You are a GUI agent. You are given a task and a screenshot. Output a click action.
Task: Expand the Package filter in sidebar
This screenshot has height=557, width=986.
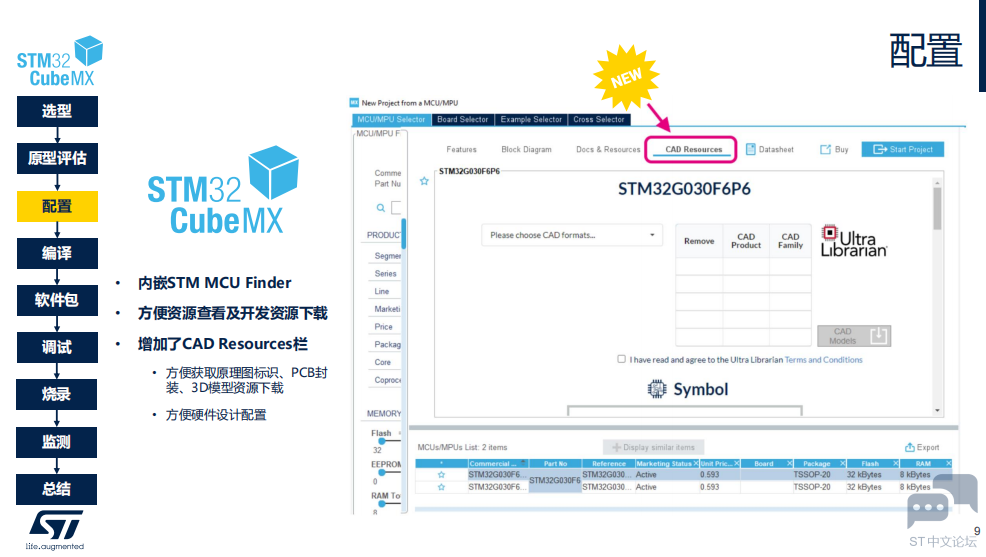(387, 345)
